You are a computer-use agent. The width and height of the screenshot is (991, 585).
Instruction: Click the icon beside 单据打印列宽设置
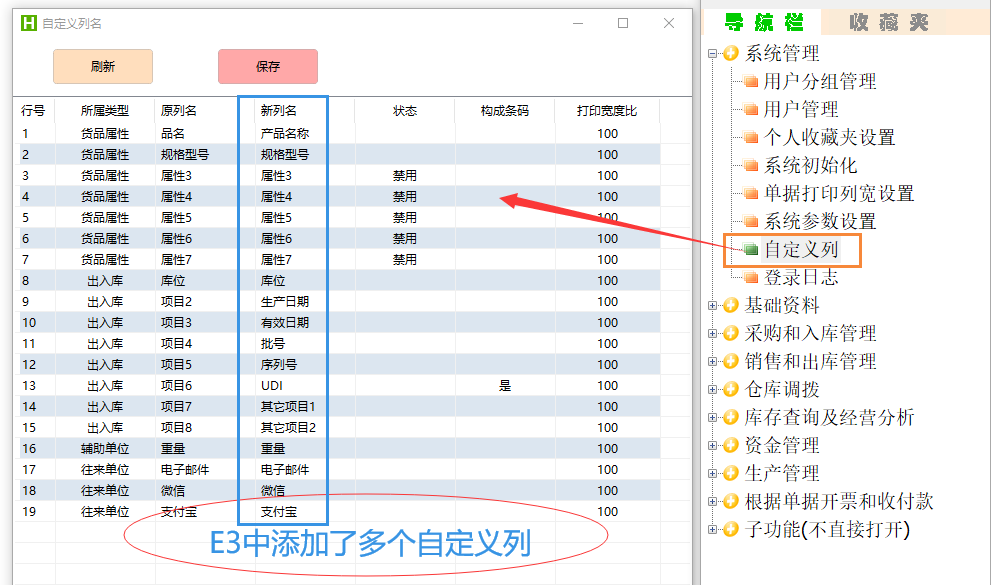click(751, 193)
